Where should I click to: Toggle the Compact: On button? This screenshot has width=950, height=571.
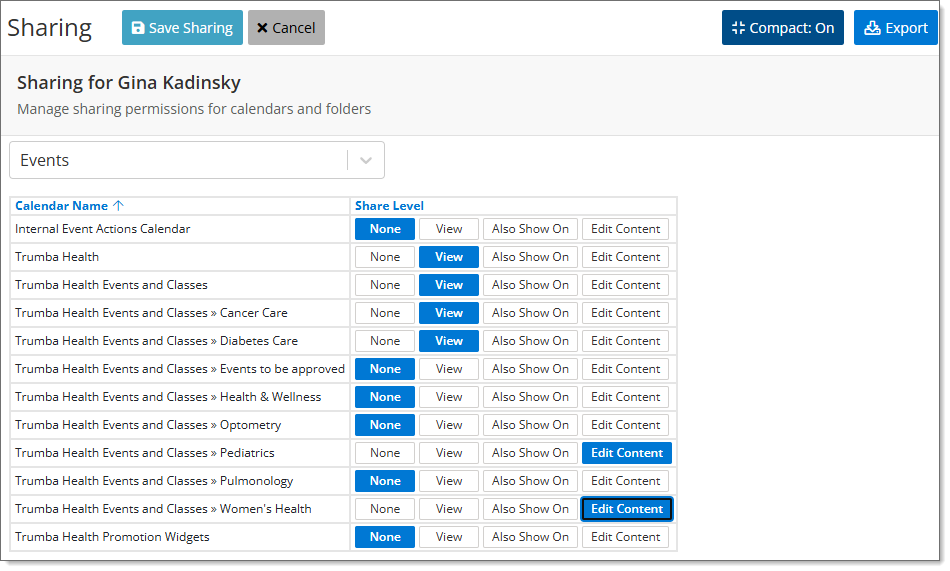coord(782,28)
